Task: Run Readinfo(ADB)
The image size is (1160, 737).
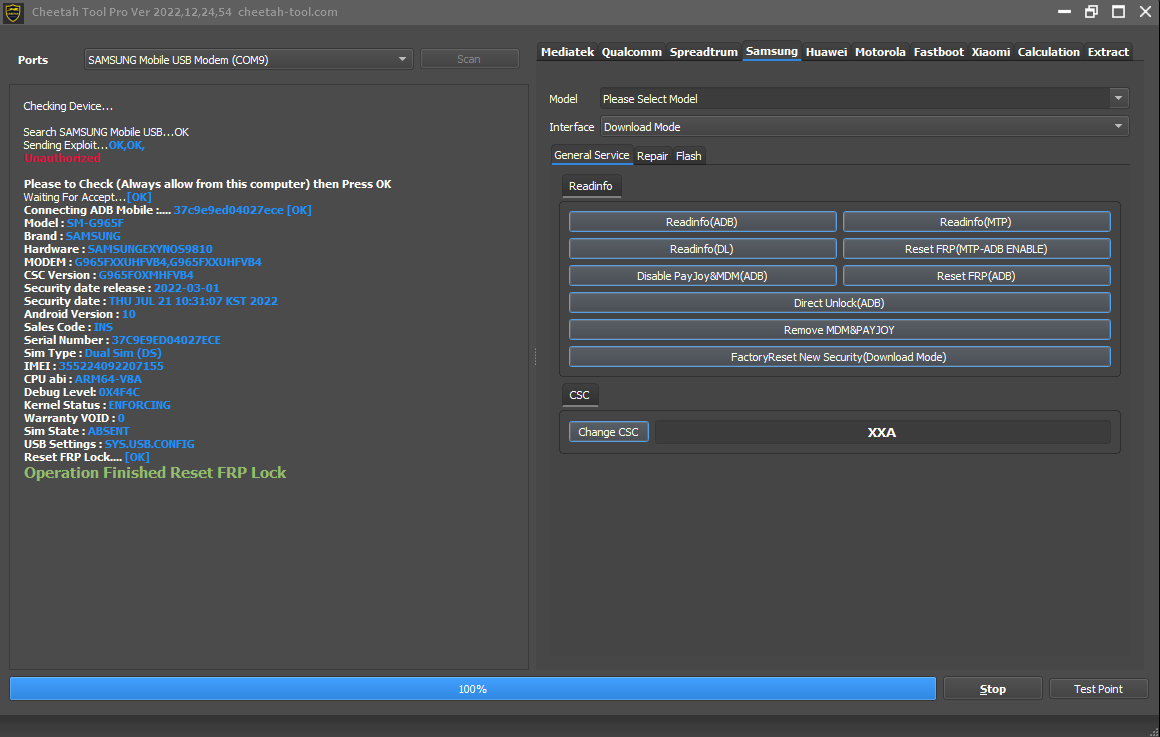Action: coord(702,222)
